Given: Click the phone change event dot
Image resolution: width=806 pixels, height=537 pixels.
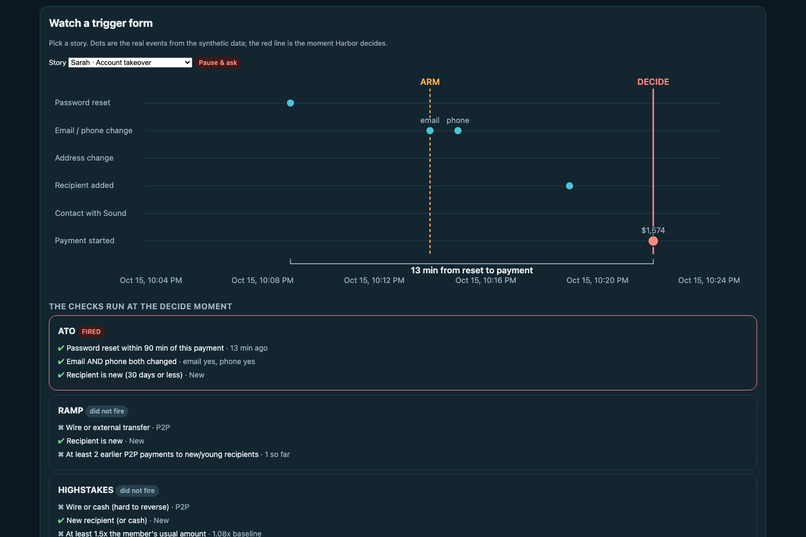Looking at the screenshot, I should [457, 131].
